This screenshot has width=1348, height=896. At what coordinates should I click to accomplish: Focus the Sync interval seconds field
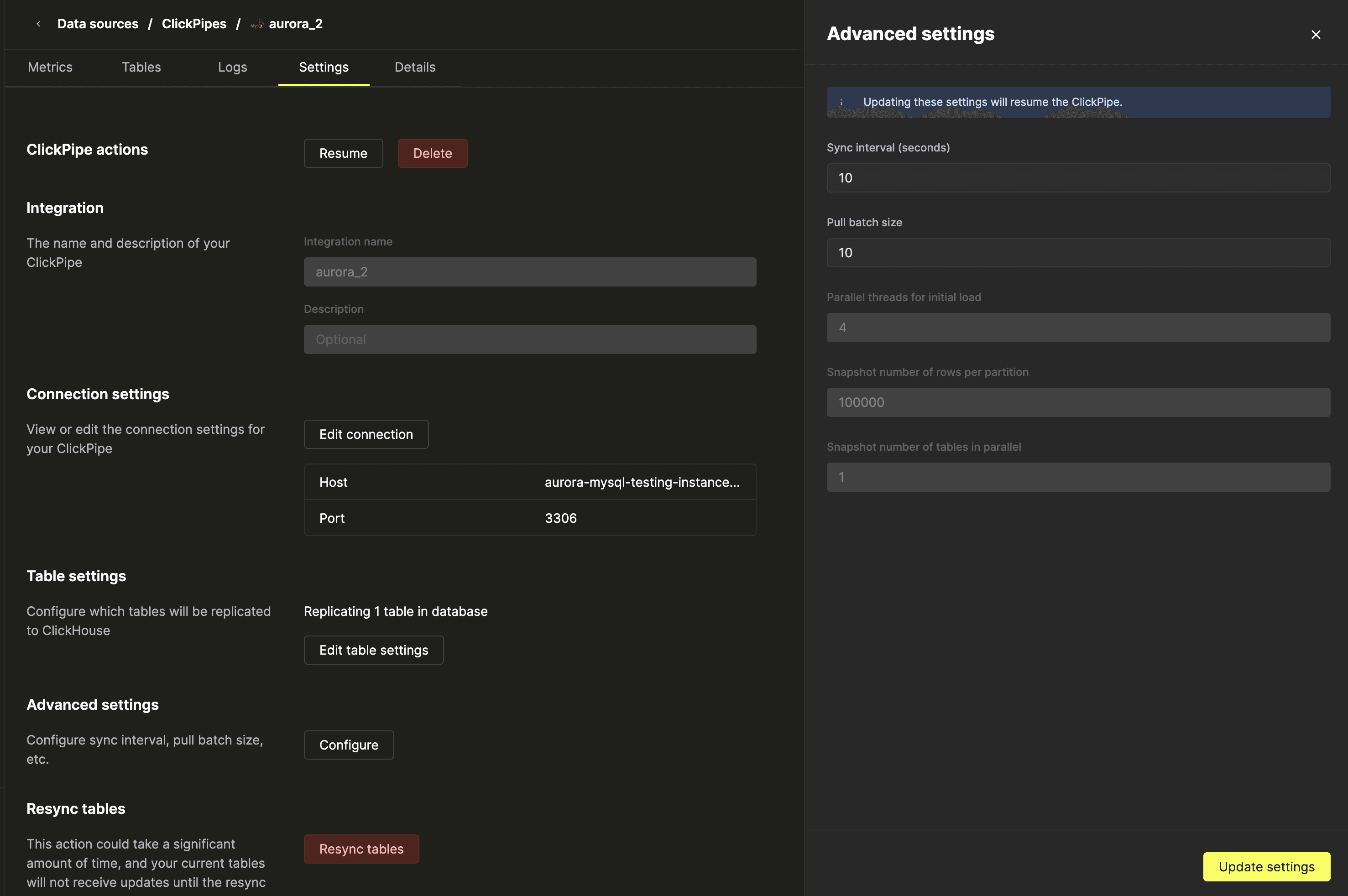pyautogui.click(x=1078, y=178)
